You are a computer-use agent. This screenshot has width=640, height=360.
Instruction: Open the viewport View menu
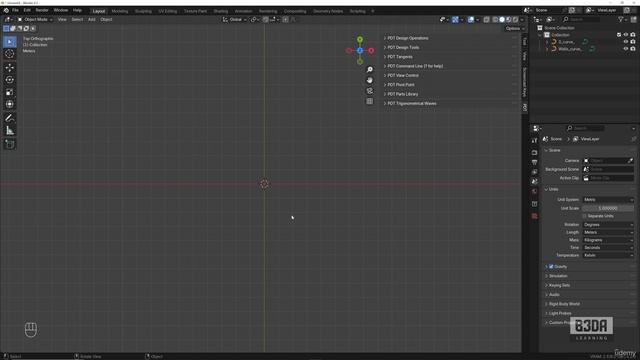coord(62,20)
